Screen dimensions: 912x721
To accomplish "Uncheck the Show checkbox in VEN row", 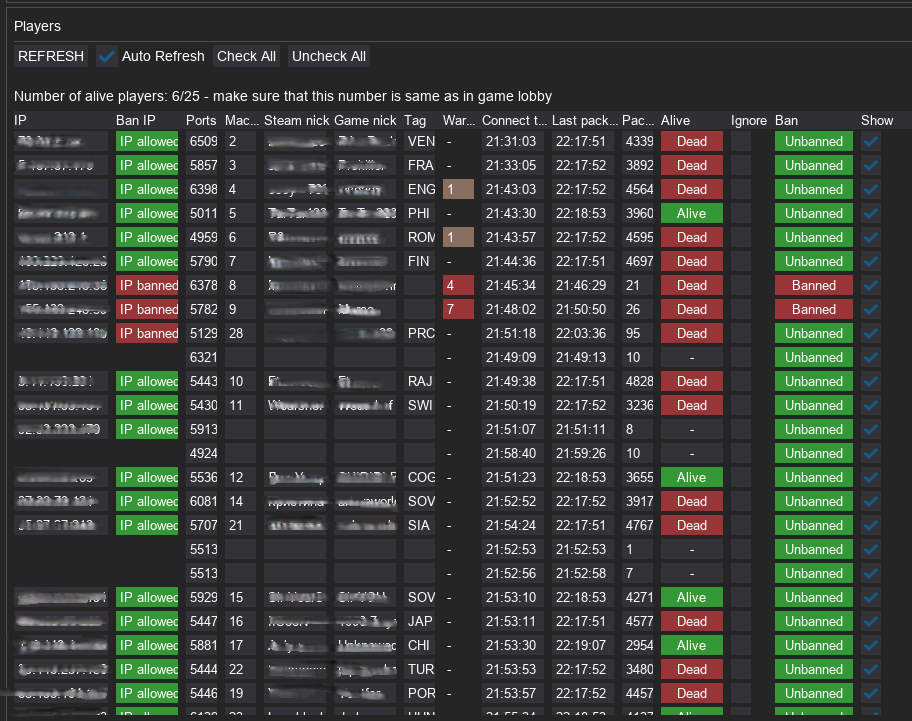I will point(871,141).
